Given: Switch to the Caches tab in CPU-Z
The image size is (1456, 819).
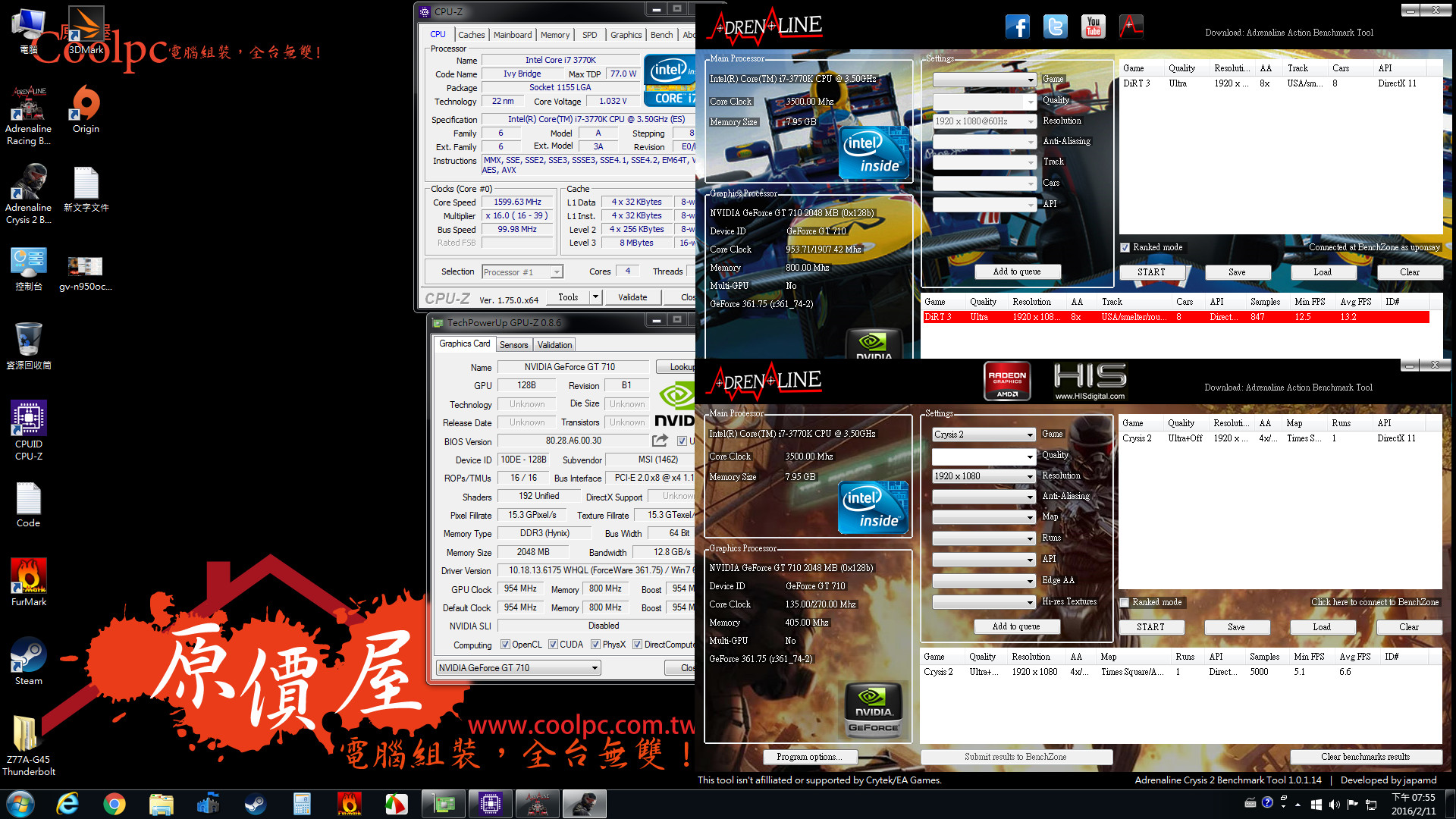Looking at the screenshot, I should point(471,35).
